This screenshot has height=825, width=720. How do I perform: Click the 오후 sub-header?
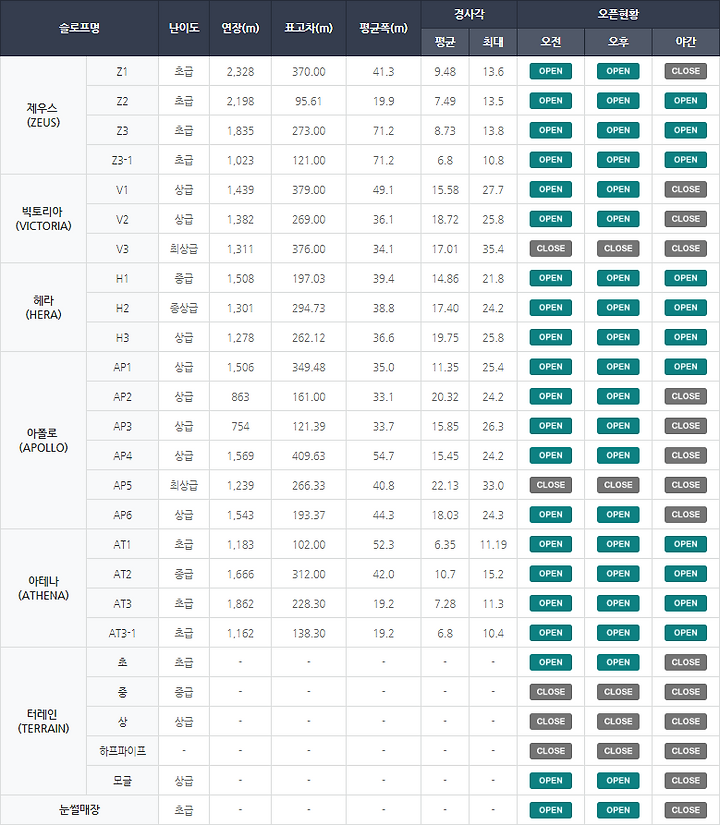pos(618,42)
